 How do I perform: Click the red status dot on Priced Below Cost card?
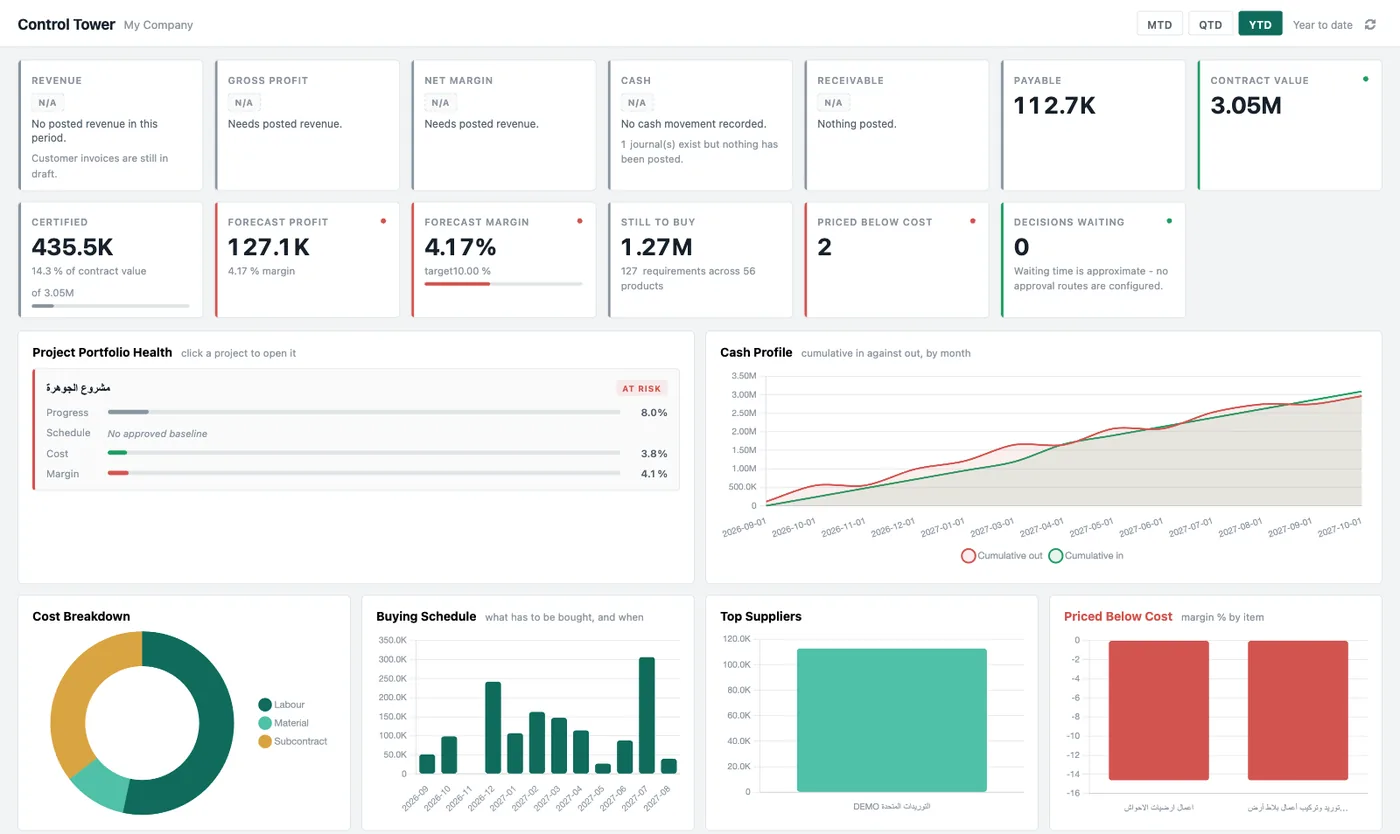point(972,221)
